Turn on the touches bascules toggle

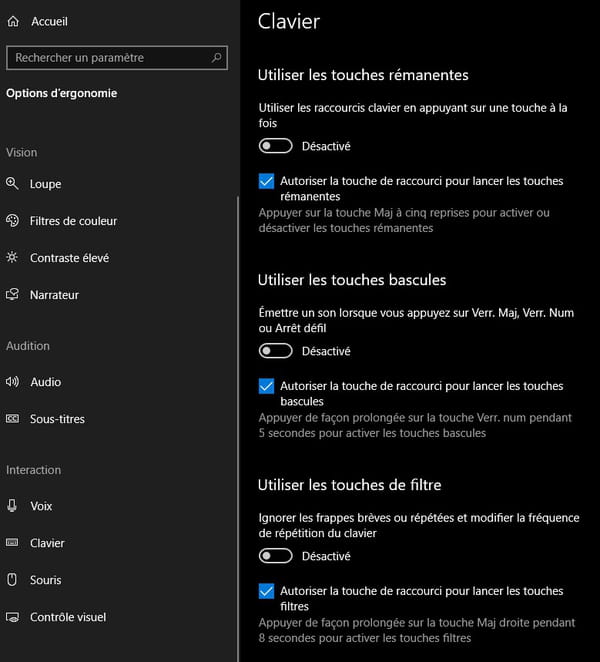point(275,351)
